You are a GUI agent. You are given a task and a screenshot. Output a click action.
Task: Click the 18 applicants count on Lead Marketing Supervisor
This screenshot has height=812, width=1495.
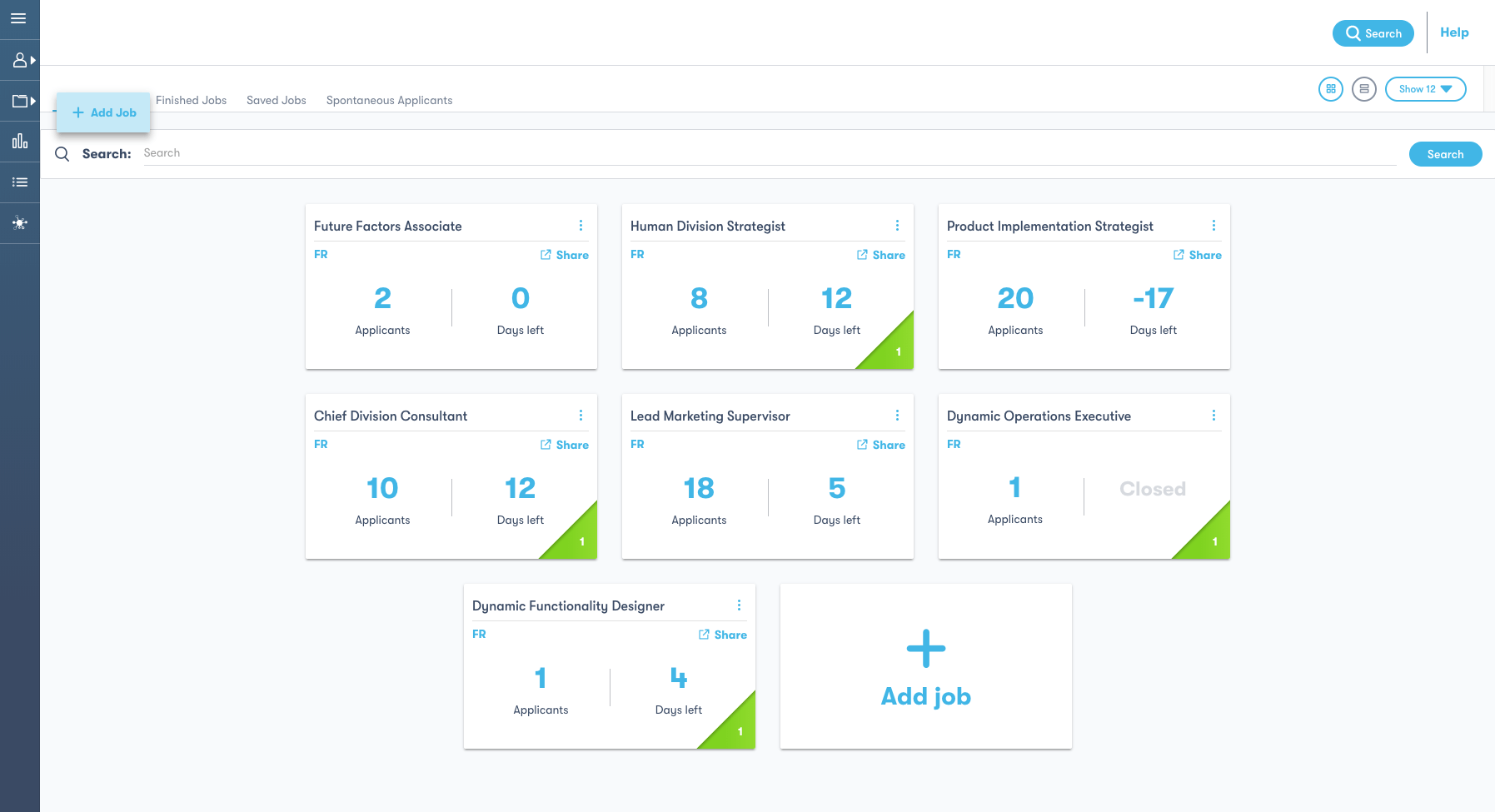click(699, 488)
